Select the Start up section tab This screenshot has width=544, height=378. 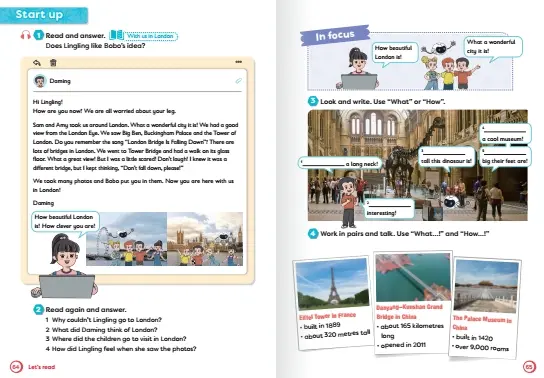[x=44, y=15]
